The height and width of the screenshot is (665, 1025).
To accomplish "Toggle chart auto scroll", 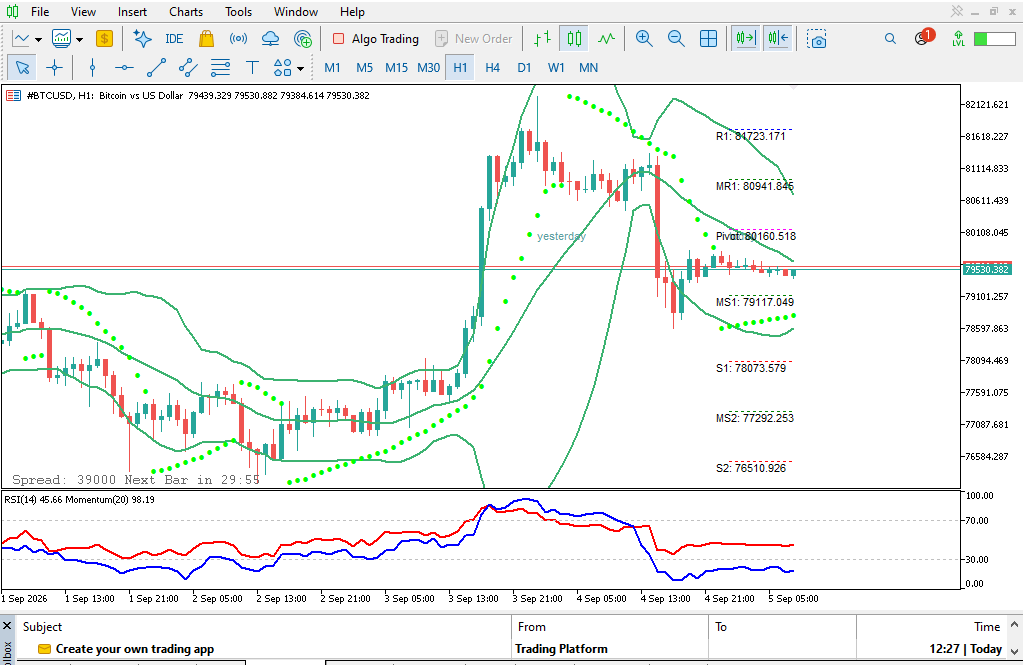I will point(745,39).
